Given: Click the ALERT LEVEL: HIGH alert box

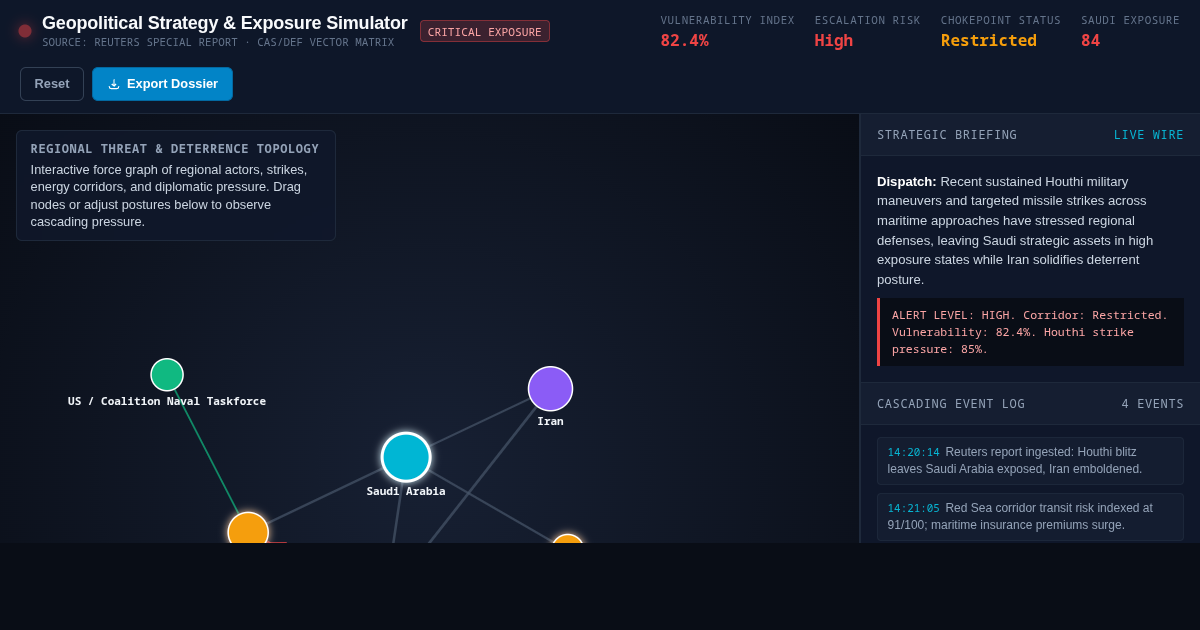Looking at the screenshot, I should point(1030,332).
